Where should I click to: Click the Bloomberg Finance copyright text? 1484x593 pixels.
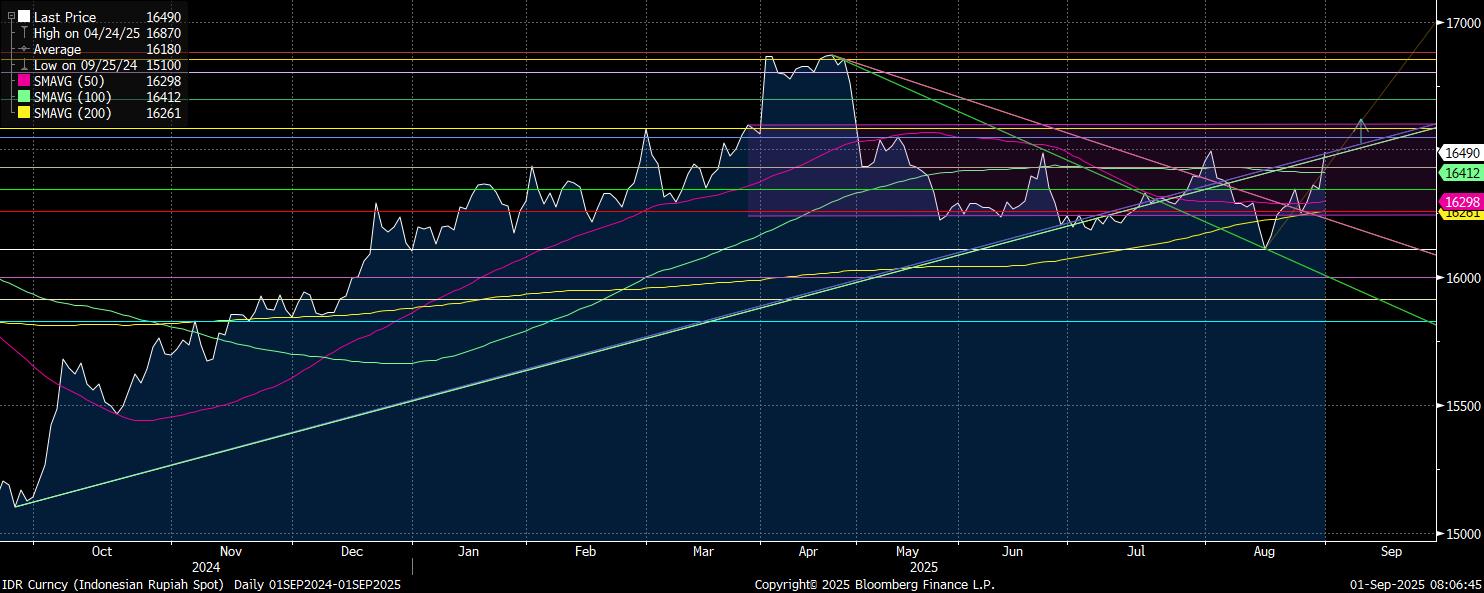[x=874, y=584]
